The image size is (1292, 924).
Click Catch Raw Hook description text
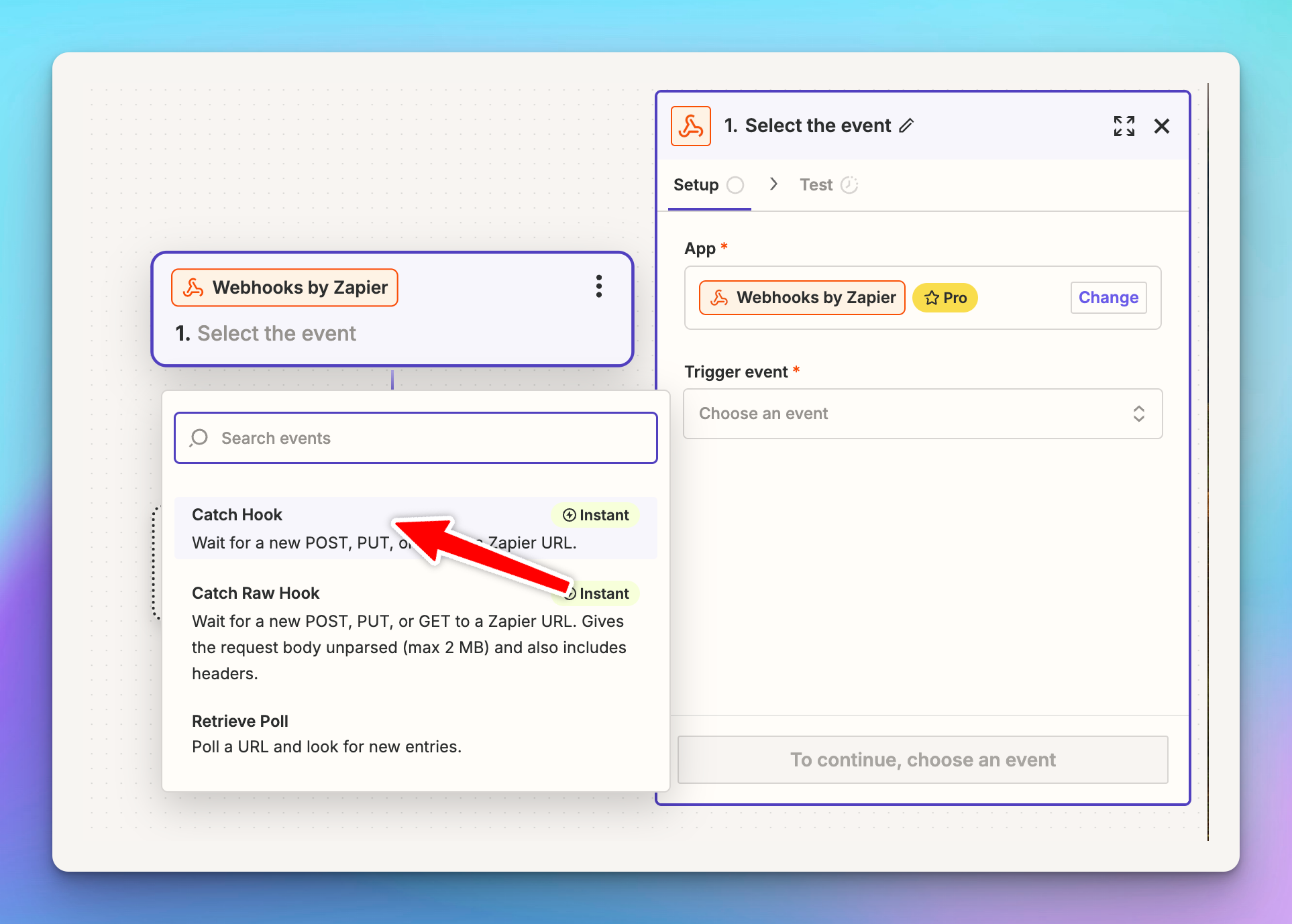pyautogui.click(x=409, y=647)
